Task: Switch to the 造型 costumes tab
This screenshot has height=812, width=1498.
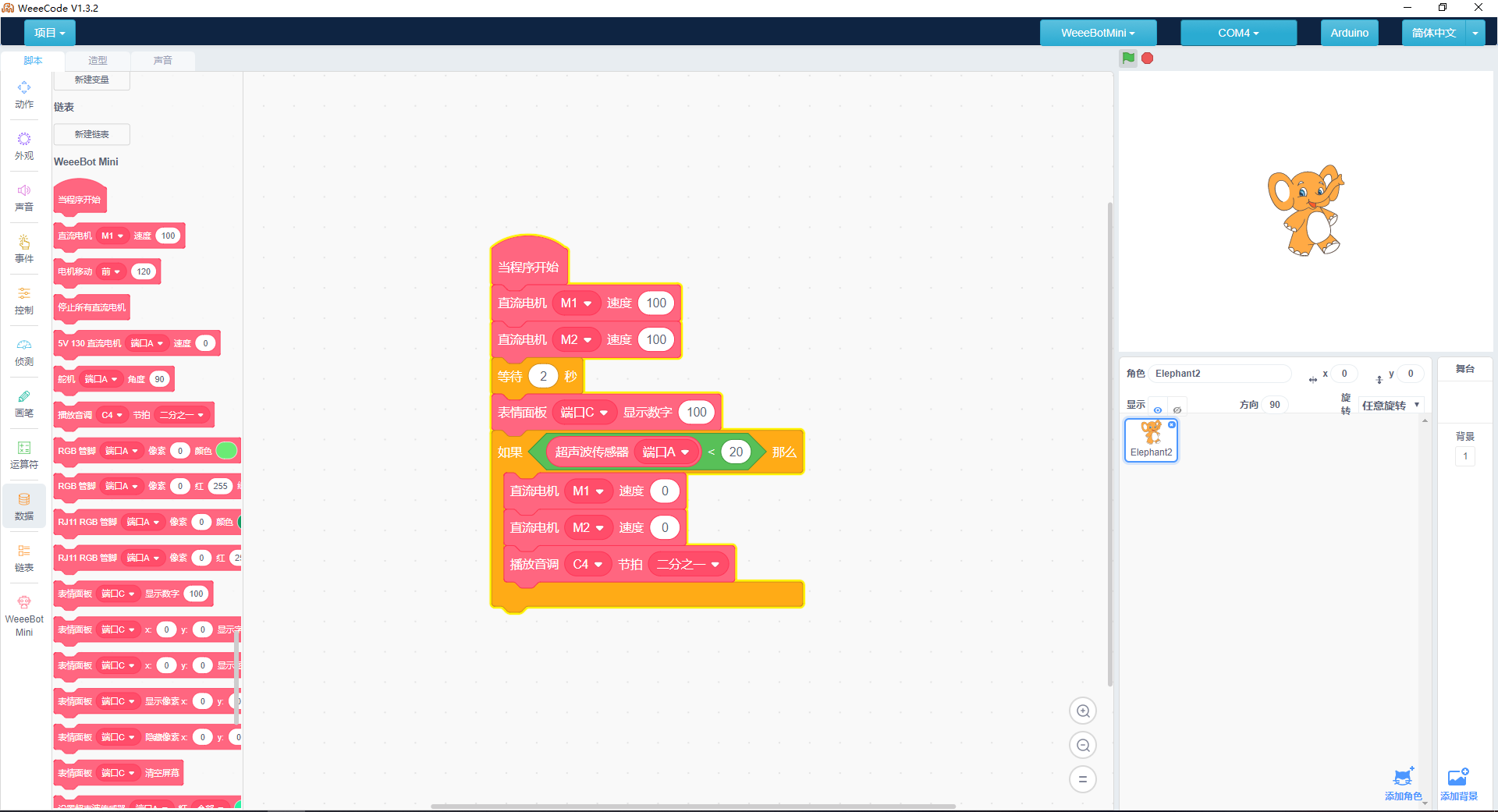Action: pos(98,60)
